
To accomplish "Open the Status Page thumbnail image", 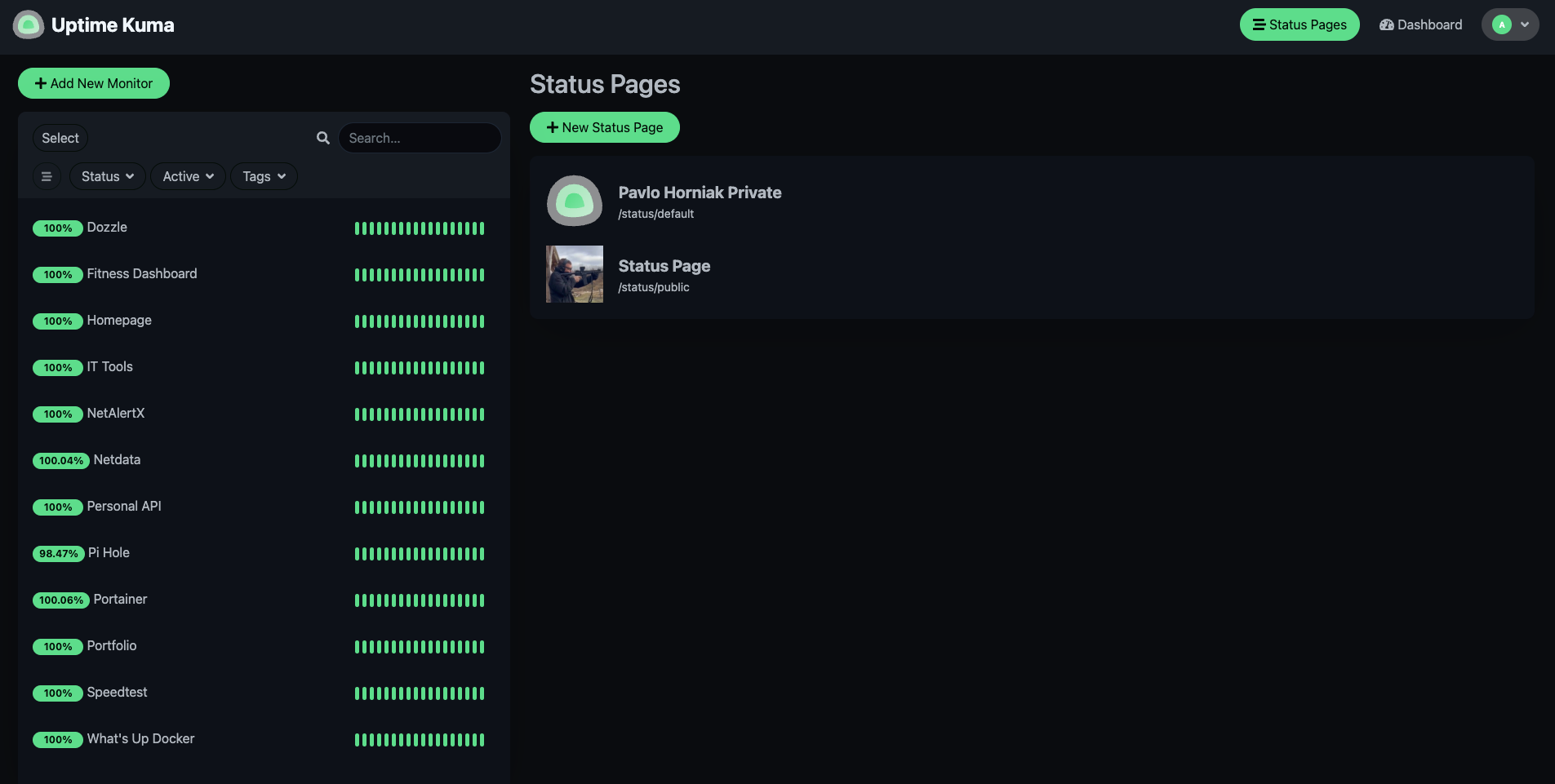I will click(x=574, y=274).
